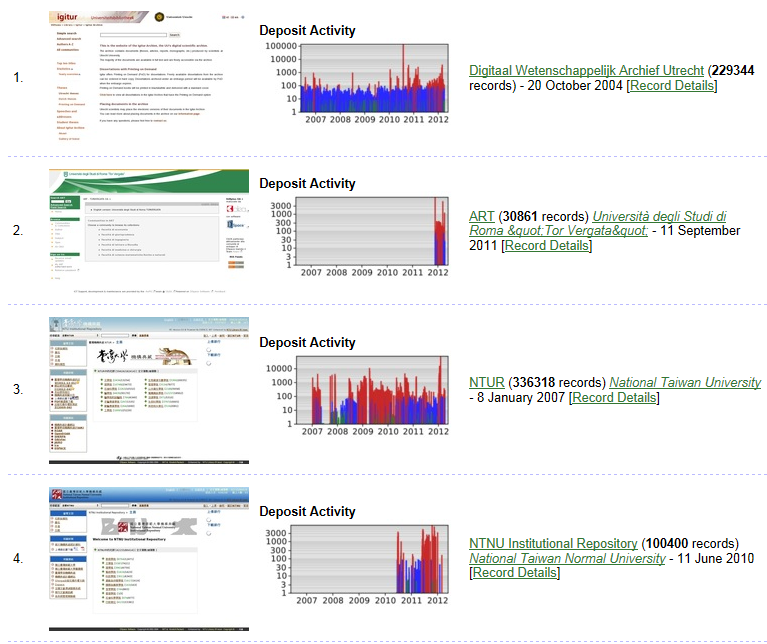Select the '30861' record count text
The height and width of the screenshot is (644, 767).
click(x=520, y=217)
